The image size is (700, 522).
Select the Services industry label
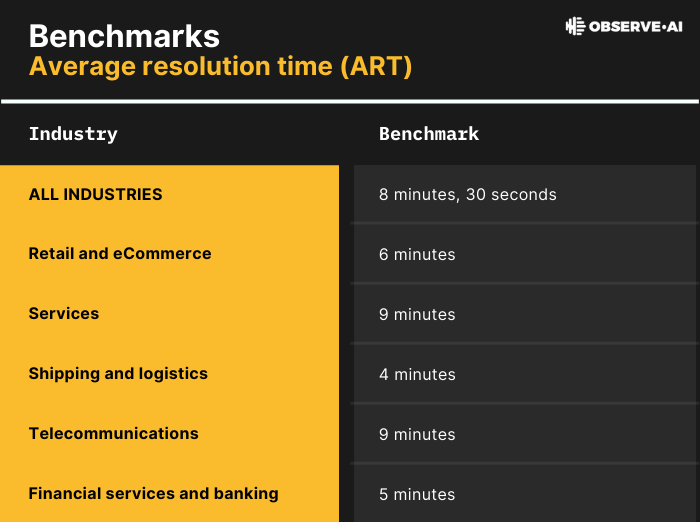pos(64,314)
